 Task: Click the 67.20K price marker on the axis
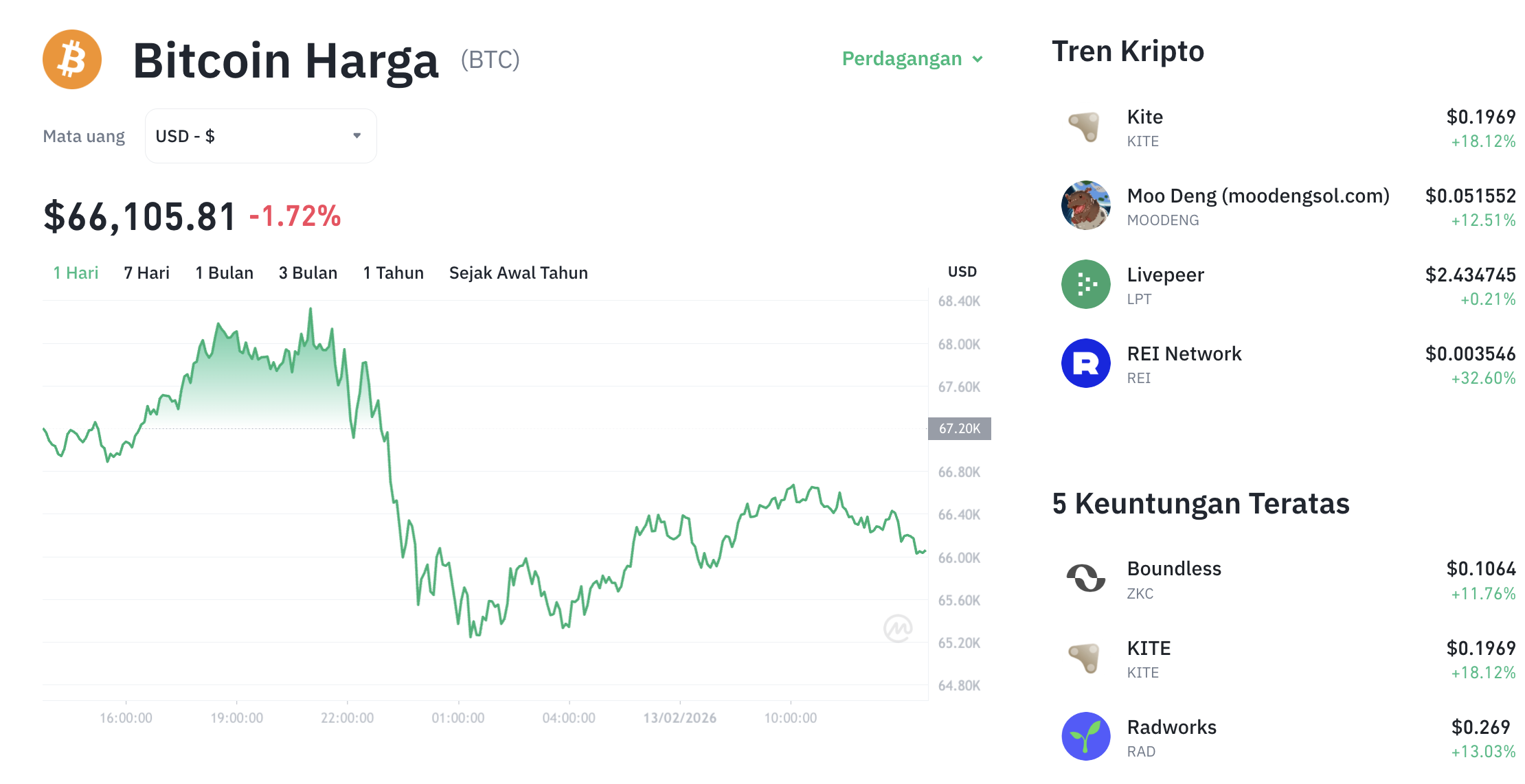(x=960, y=428)
